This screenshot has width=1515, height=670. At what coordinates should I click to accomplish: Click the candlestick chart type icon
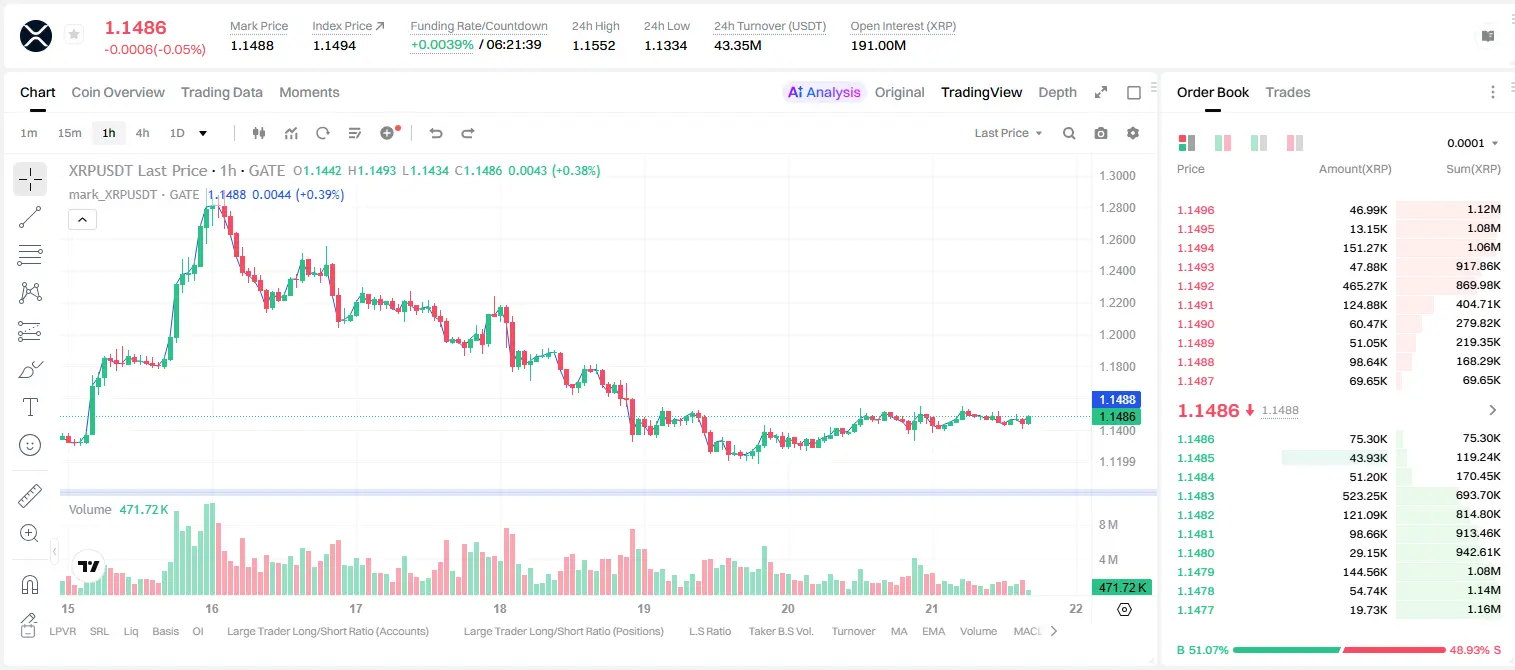click(260, 133)
